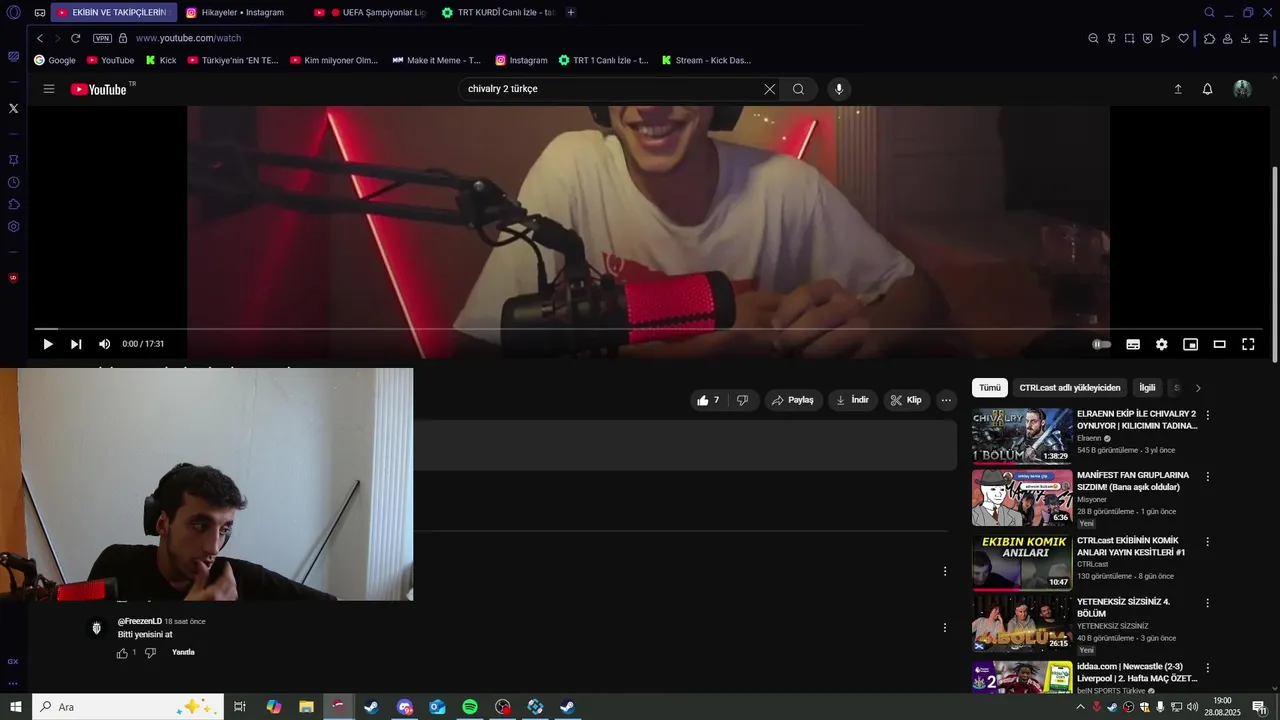Switch to miniplayer mode
Screen dimensions: 1280x720
pos(1190,344)
